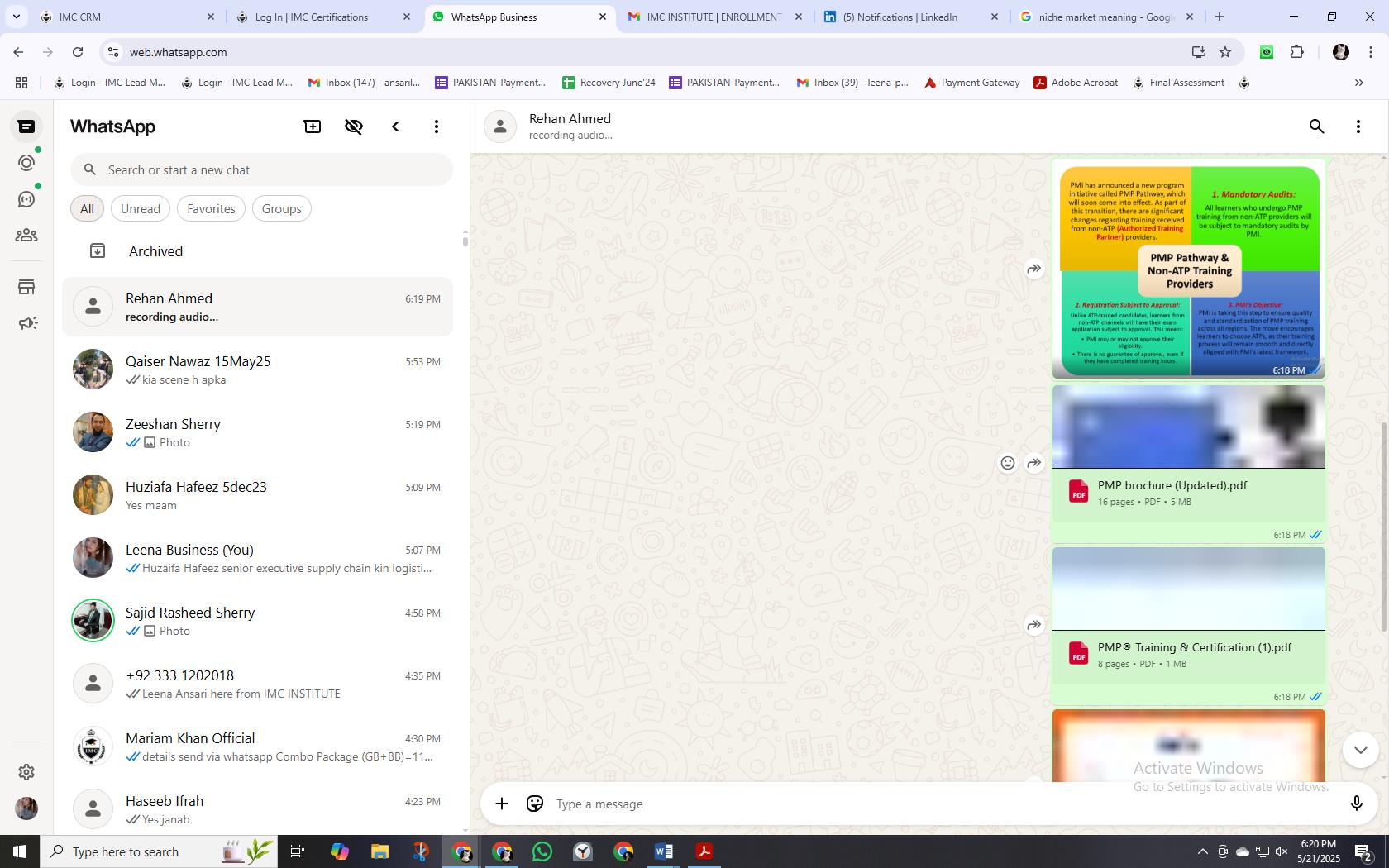The width and height of the screenshot is (1389, 868).
Task: Open Huziafa Hafeez 5dec23 chat
Action: pyautogui.click(x=258, y=495)
